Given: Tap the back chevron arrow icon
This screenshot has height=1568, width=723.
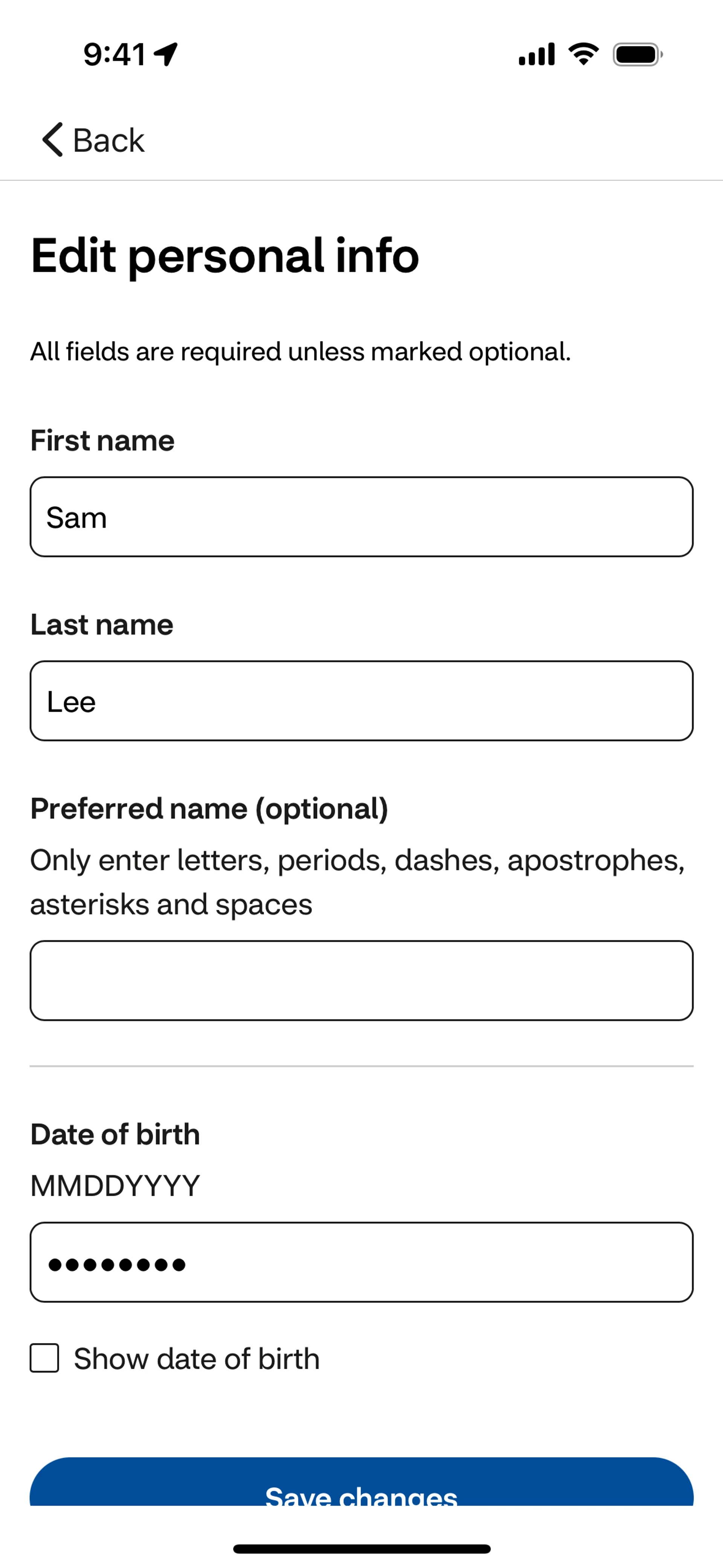Looking at the screenshot, I should tap(52, 139).
